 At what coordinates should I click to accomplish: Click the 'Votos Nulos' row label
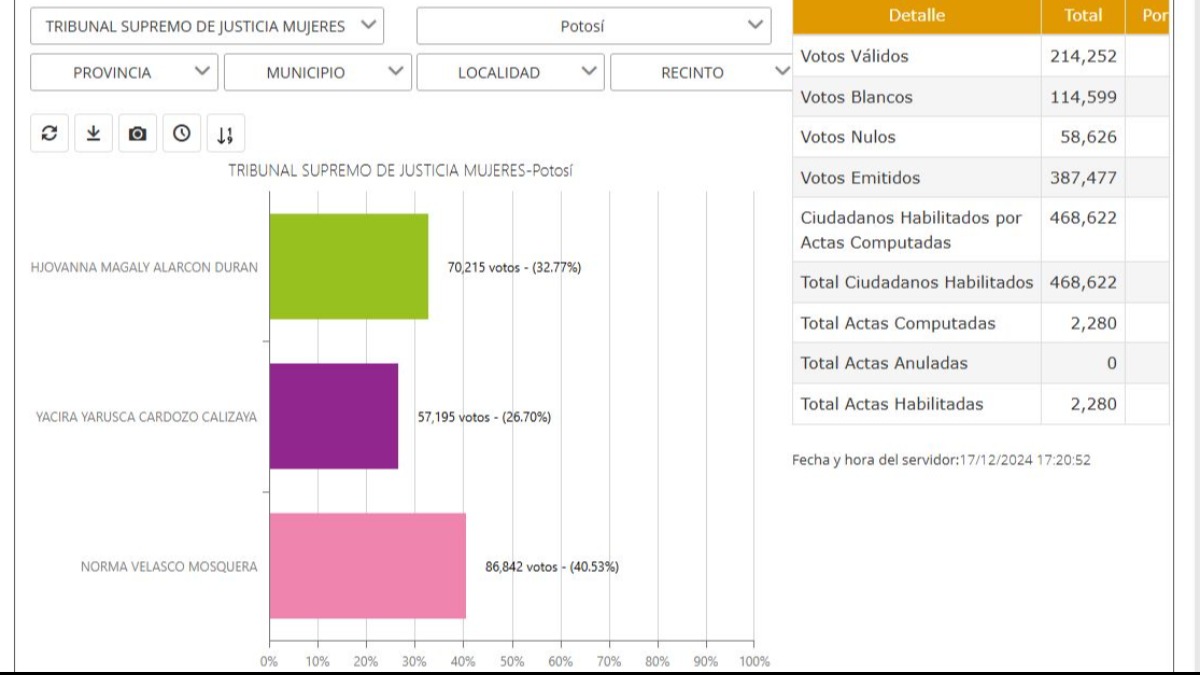pos(849,137)
